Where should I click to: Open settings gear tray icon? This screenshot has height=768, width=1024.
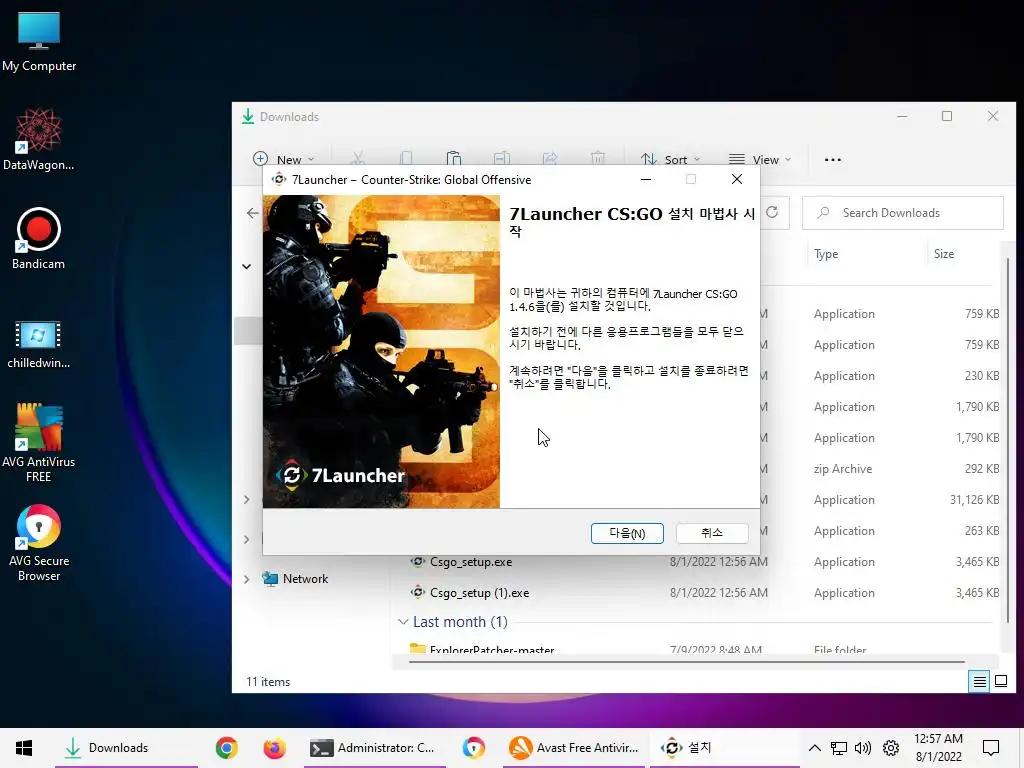click(x=891, y=748)
